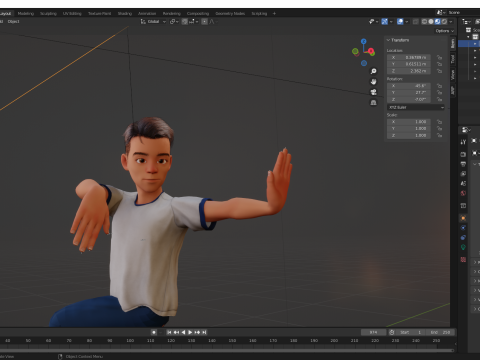The height and width of the screenshot is (360, 480).
Task: Toggle camera view icon in viewport
Action: click(374, 92)
